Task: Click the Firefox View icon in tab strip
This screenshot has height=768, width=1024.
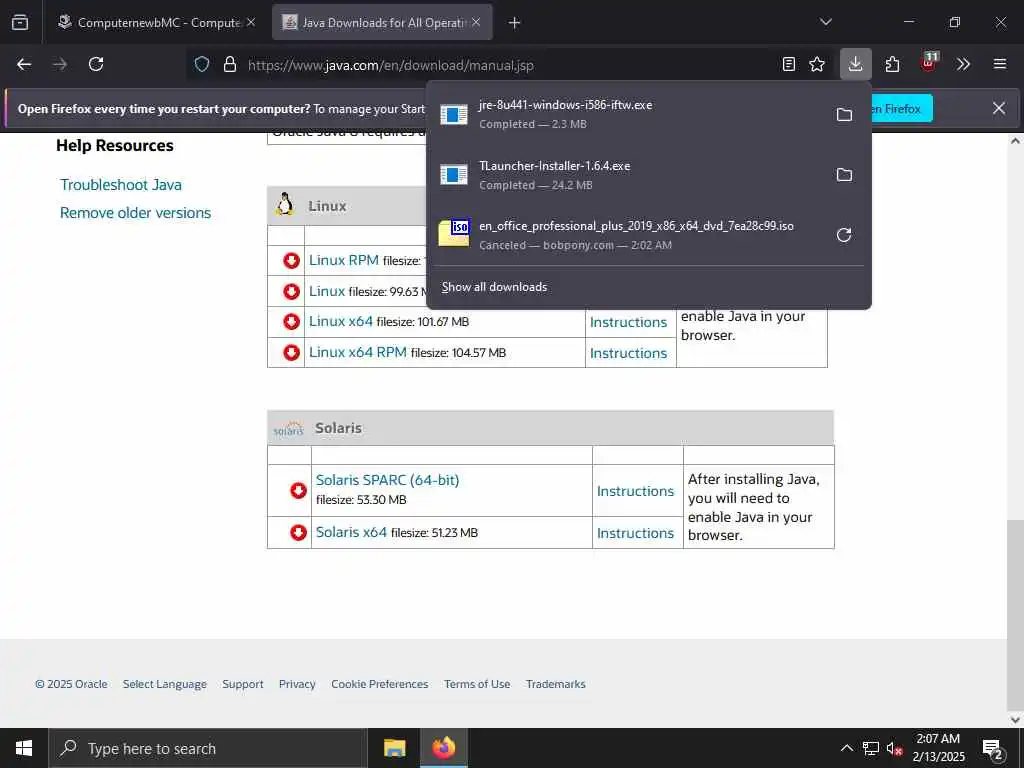Action: pyautogui.click(x=20, y=22)
